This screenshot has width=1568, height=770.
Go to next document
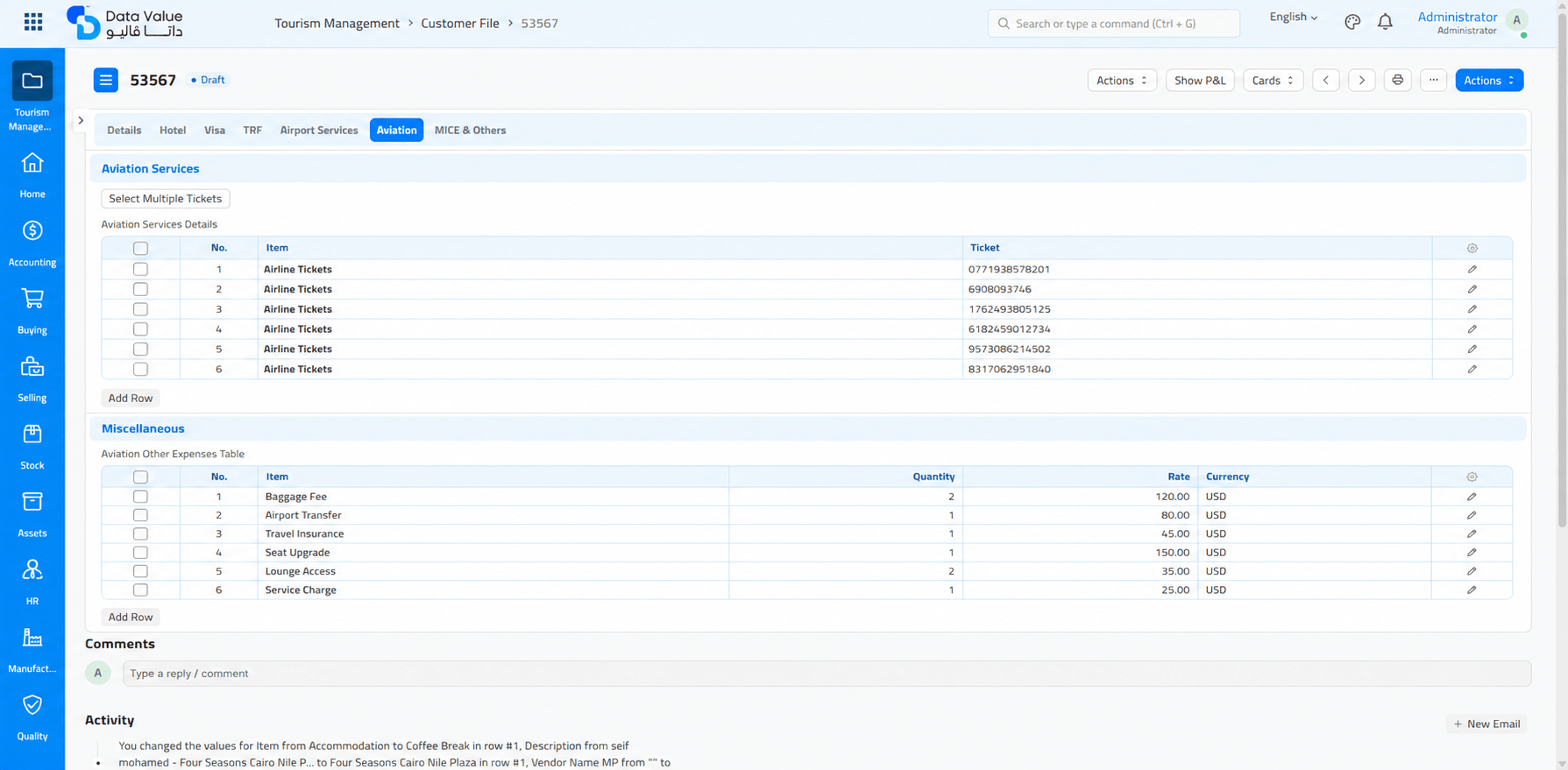[1362, 80]
